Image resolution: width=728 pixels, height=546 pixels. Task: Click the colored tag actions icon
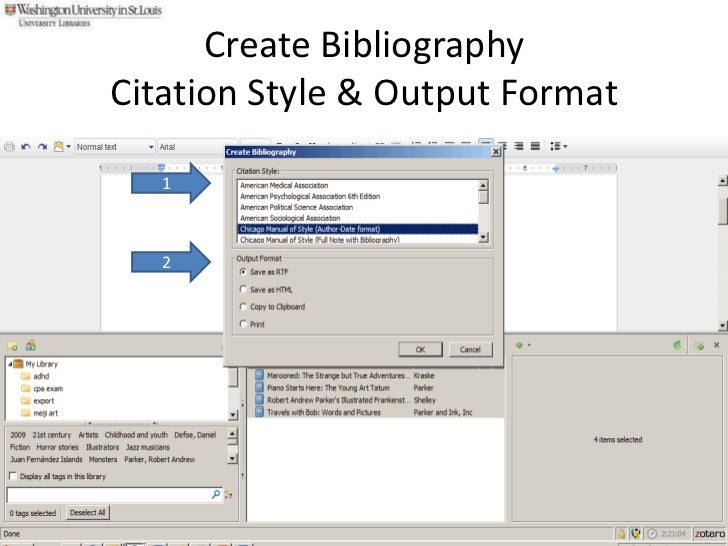coord(228,495)
